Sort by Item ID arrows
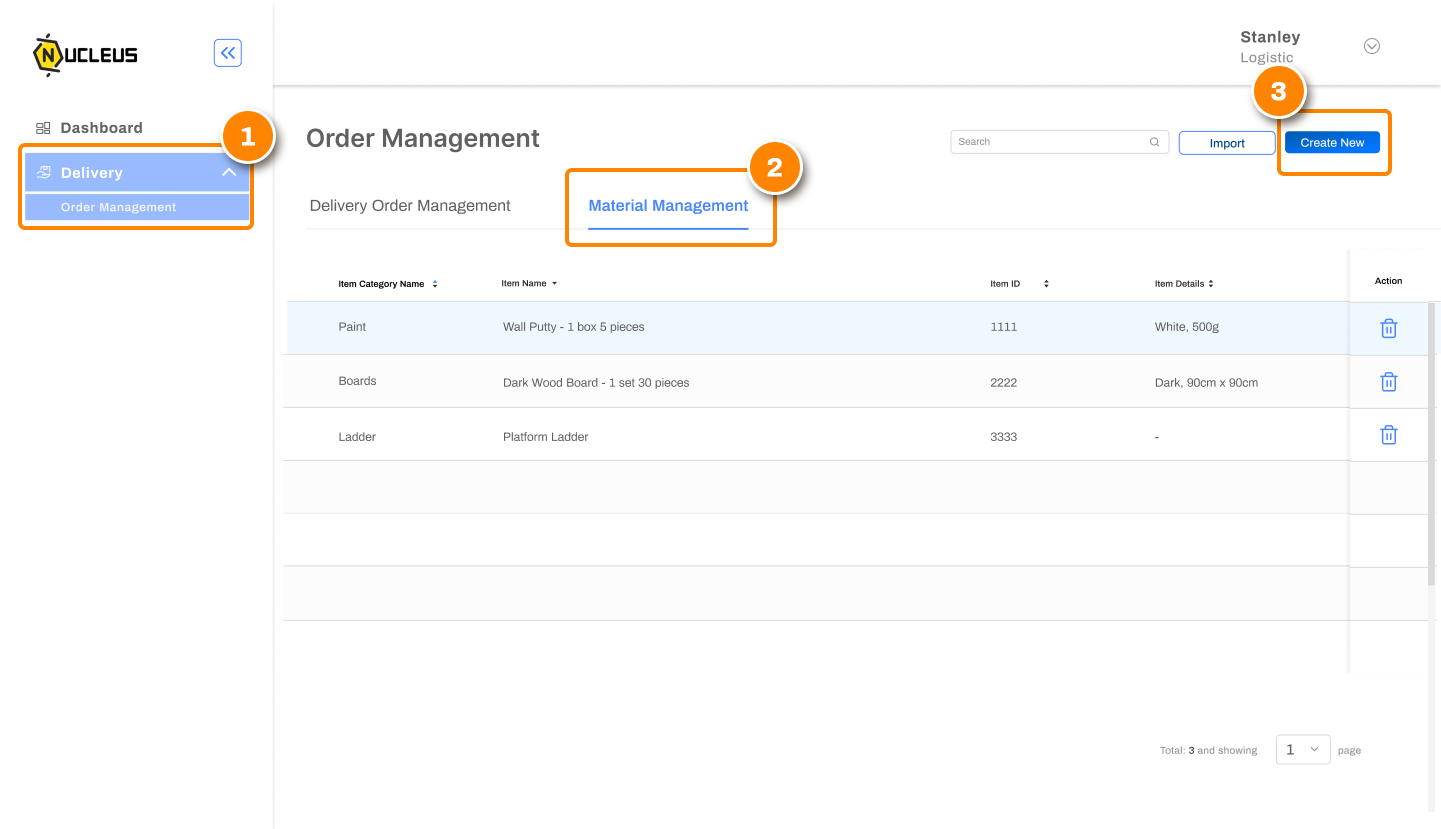Image resolution: width=1441 pixels, height=829 pixels. 1046,284
